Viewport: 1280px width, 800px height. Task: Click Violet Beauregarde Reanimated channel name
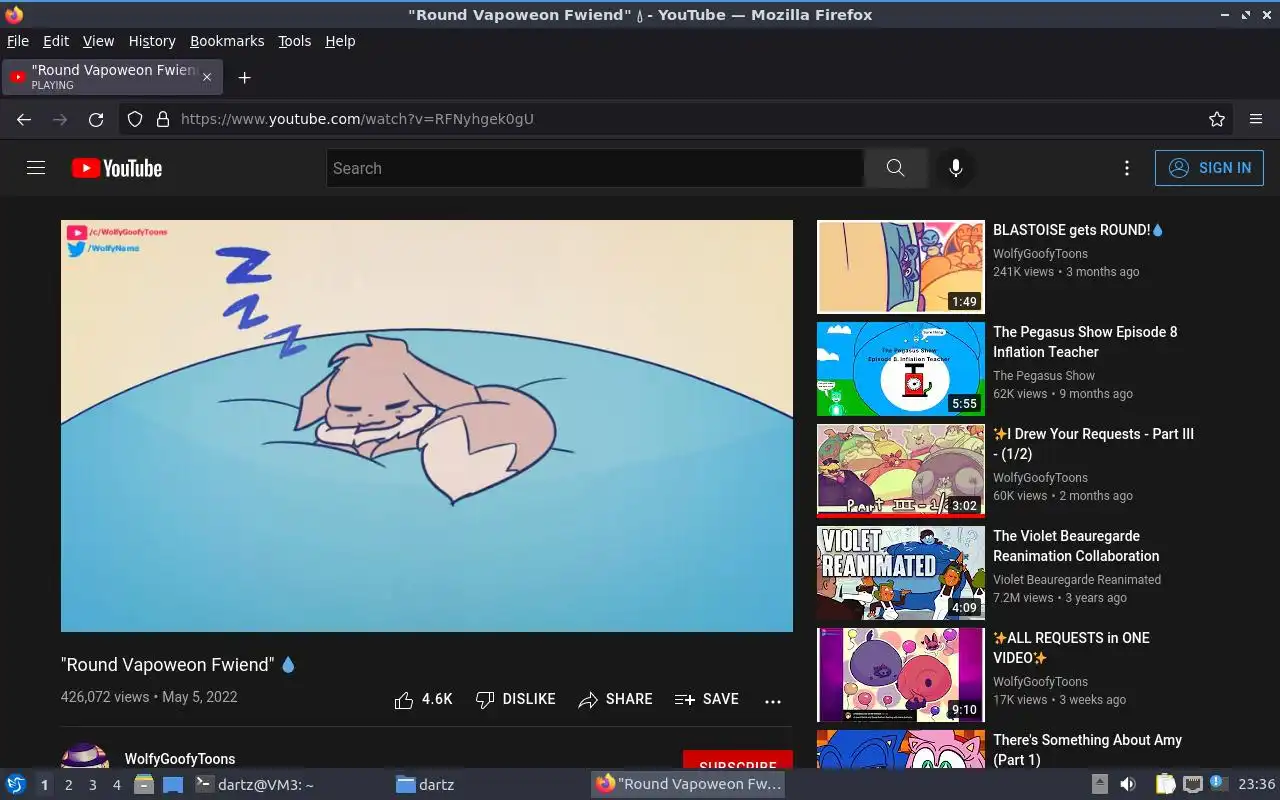coord(1077,580)
